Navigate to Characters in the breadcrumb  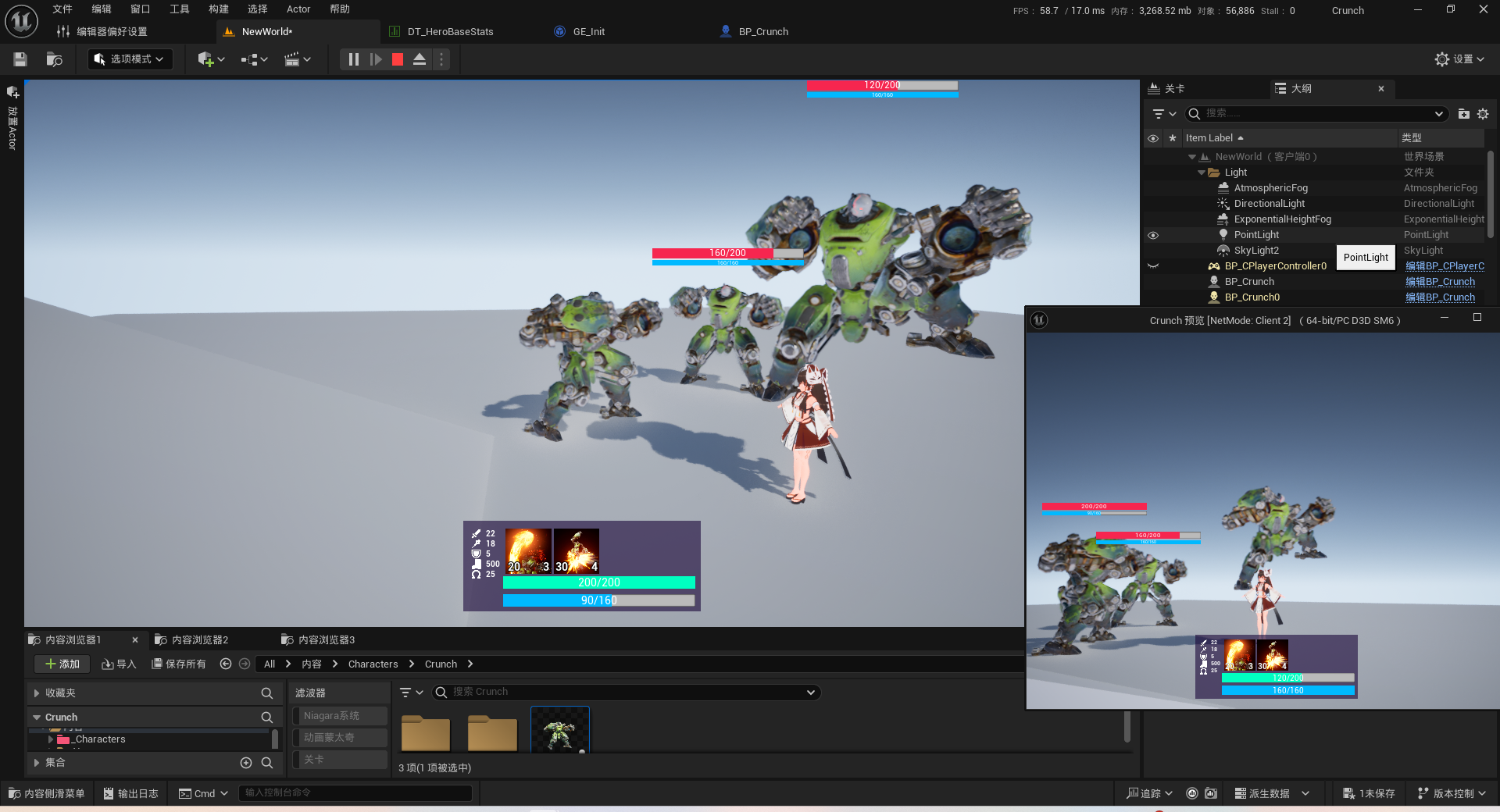coord(373,664)
